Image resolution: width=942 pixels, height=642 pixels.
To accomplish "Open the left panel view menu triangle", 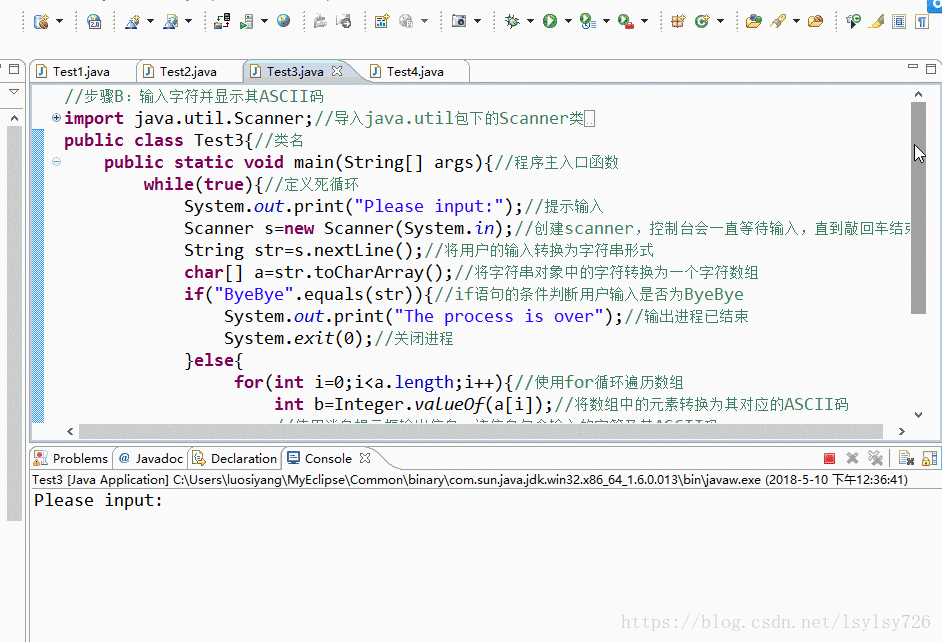I will (x=14, y=92).
